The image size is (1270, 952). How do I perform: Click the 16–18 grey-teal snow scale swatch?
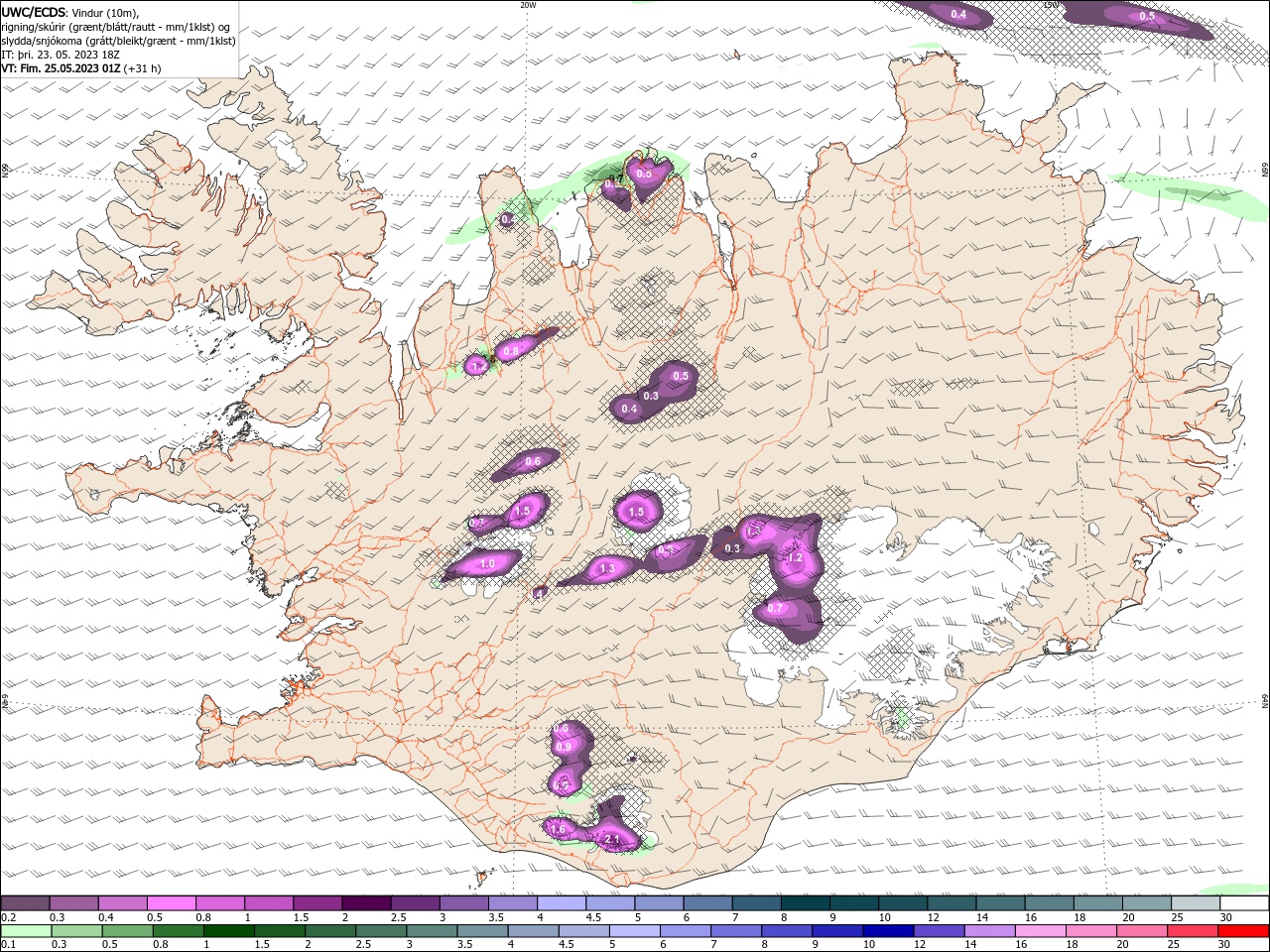pos(1048,903)
